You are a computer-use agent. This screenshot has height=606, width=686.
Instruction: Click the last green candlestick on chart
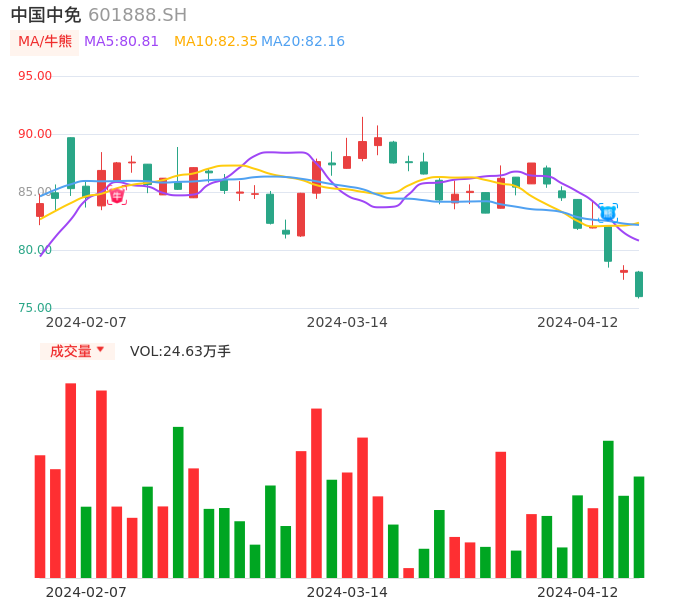click(x=639, y=284)
